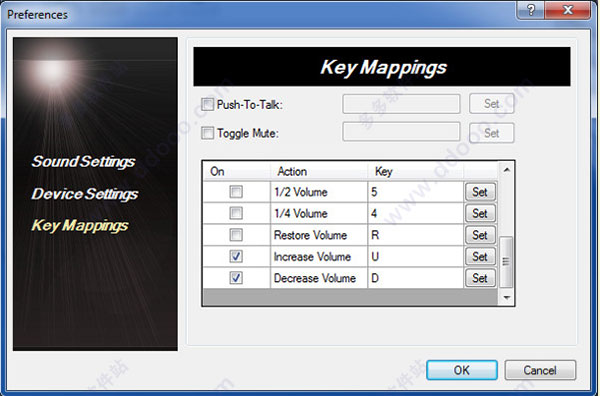Switch to Device Settings page

pyautogui.click(x=85, y=194)
